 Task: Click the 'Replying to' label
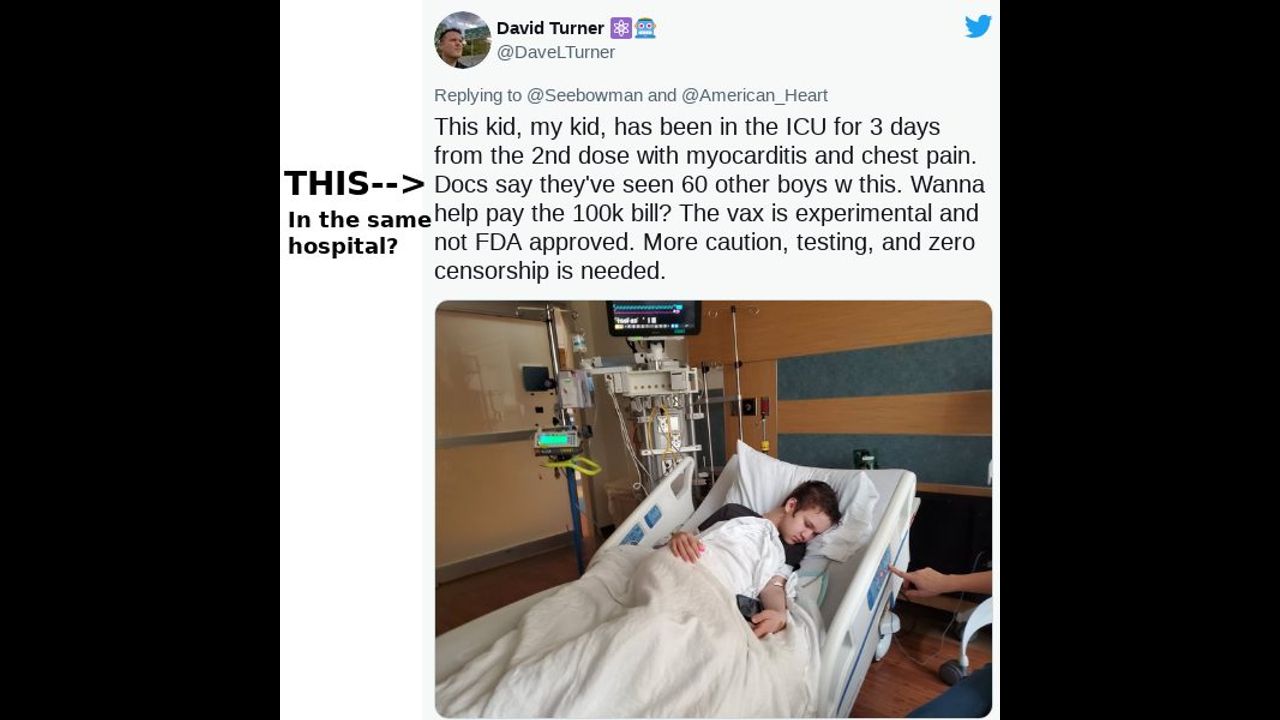(x=478, y=96)
